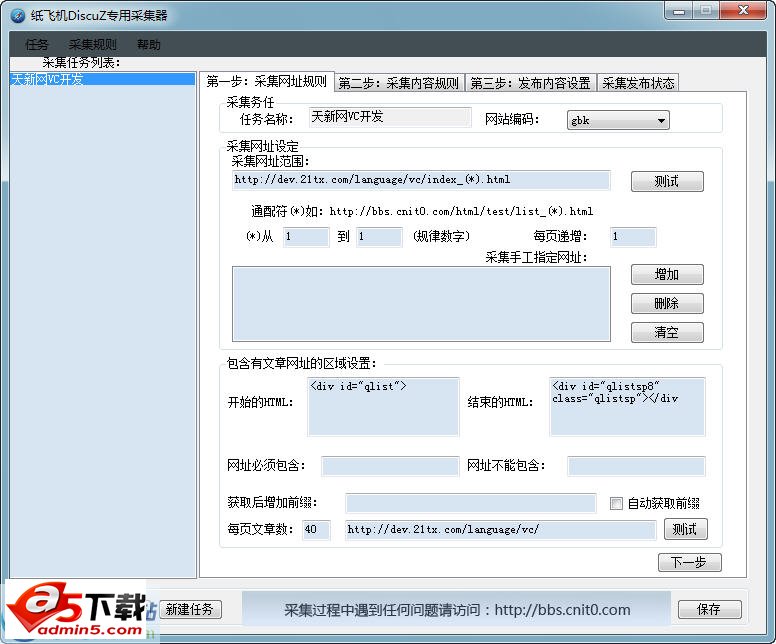The image size is (776, 644).
Task: Select 天新网VC开发 in the task list
Action: coord(102,79)
